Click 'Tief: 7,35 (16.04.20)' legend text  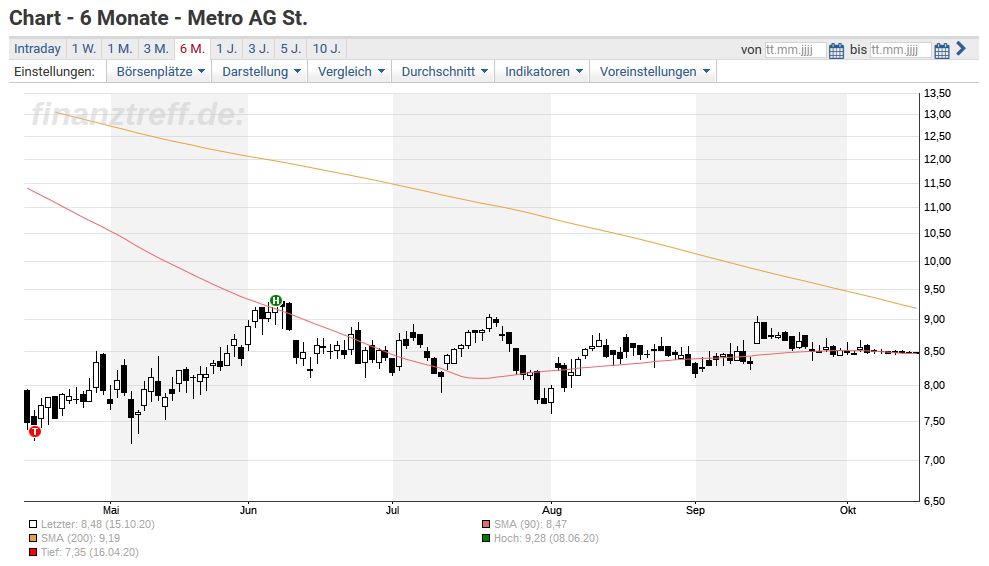point(90,552)
